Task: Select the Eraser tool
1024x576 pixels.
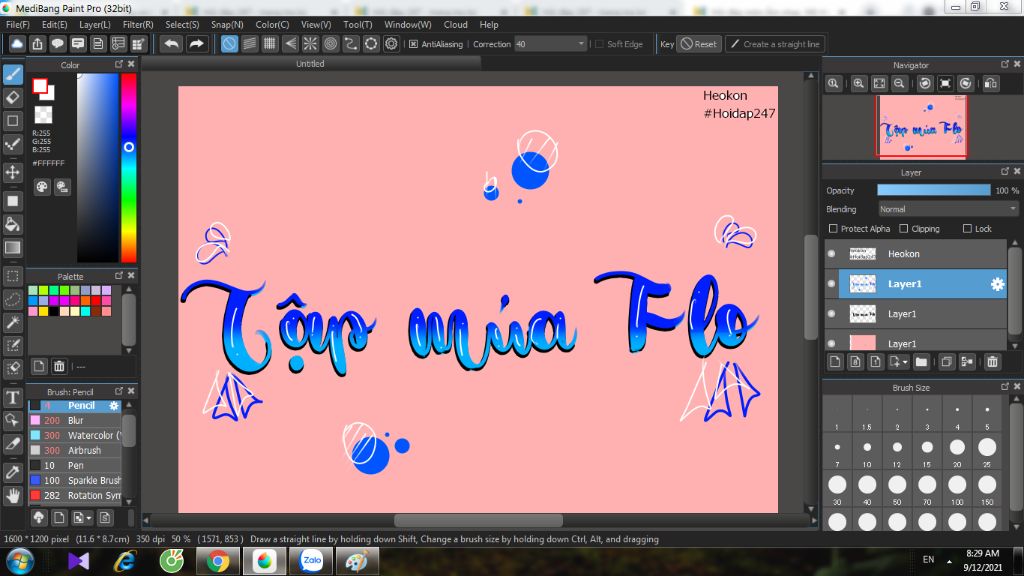Action: (12, 97)
